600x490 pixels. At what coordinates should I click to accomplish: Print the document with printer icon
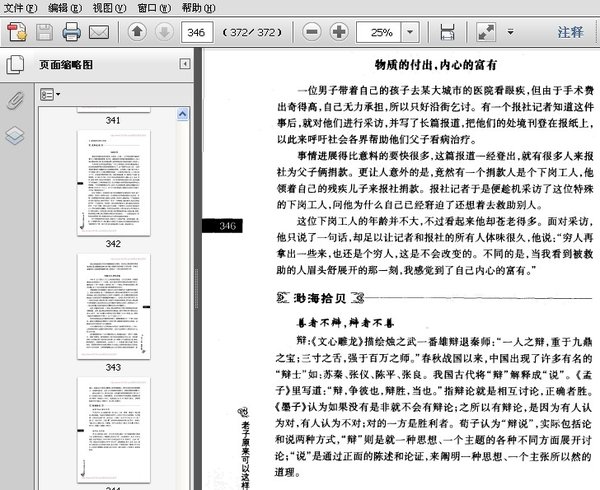[72, 32]
